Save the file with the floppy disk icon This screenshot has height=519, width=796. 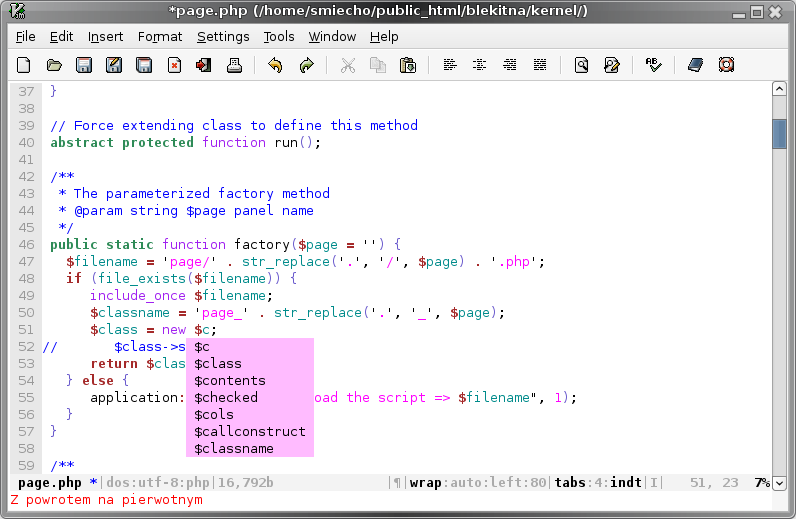(x=84, y=65)
